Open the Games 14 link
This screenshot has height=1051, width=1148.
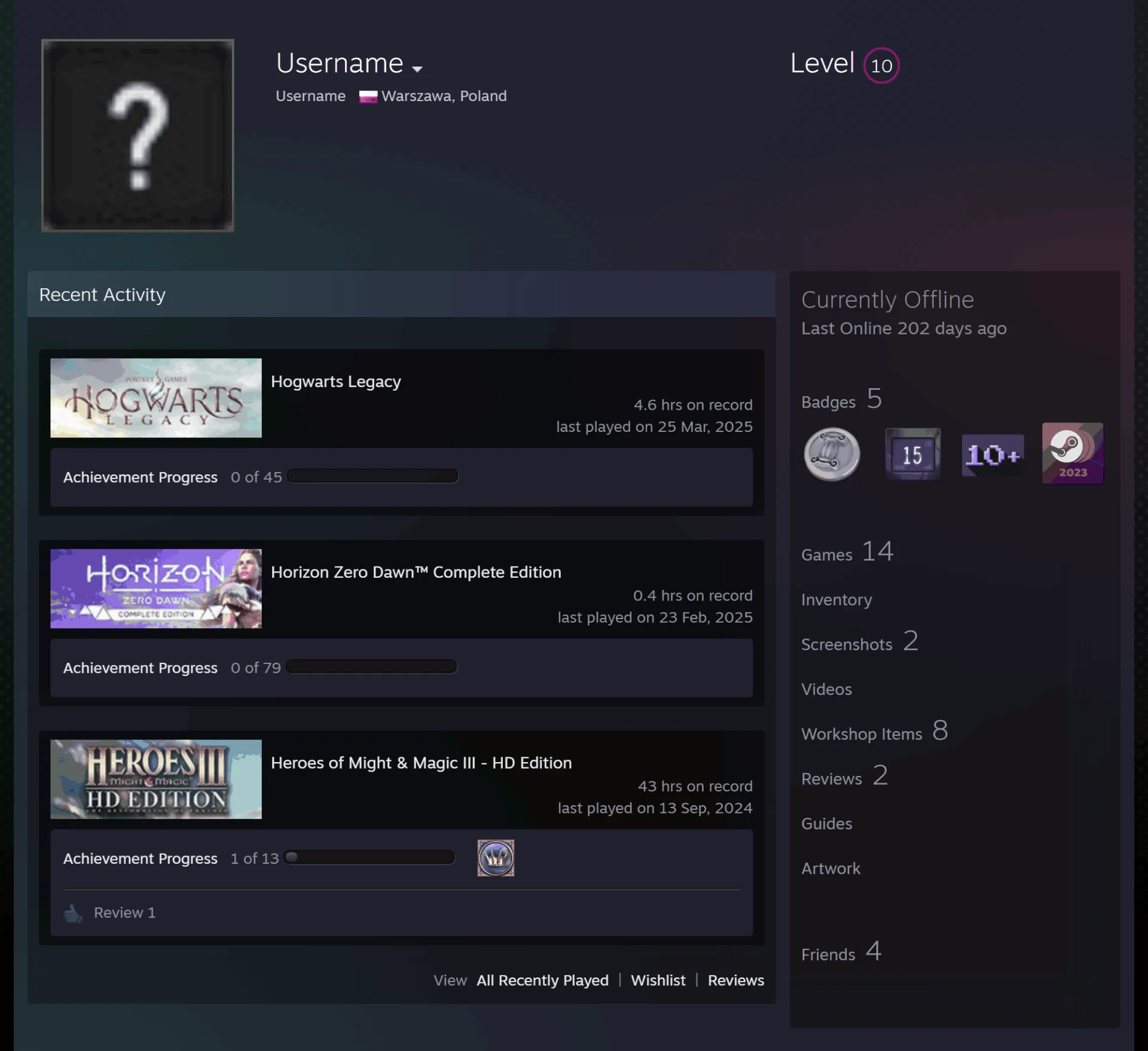(x=847, y=552)
